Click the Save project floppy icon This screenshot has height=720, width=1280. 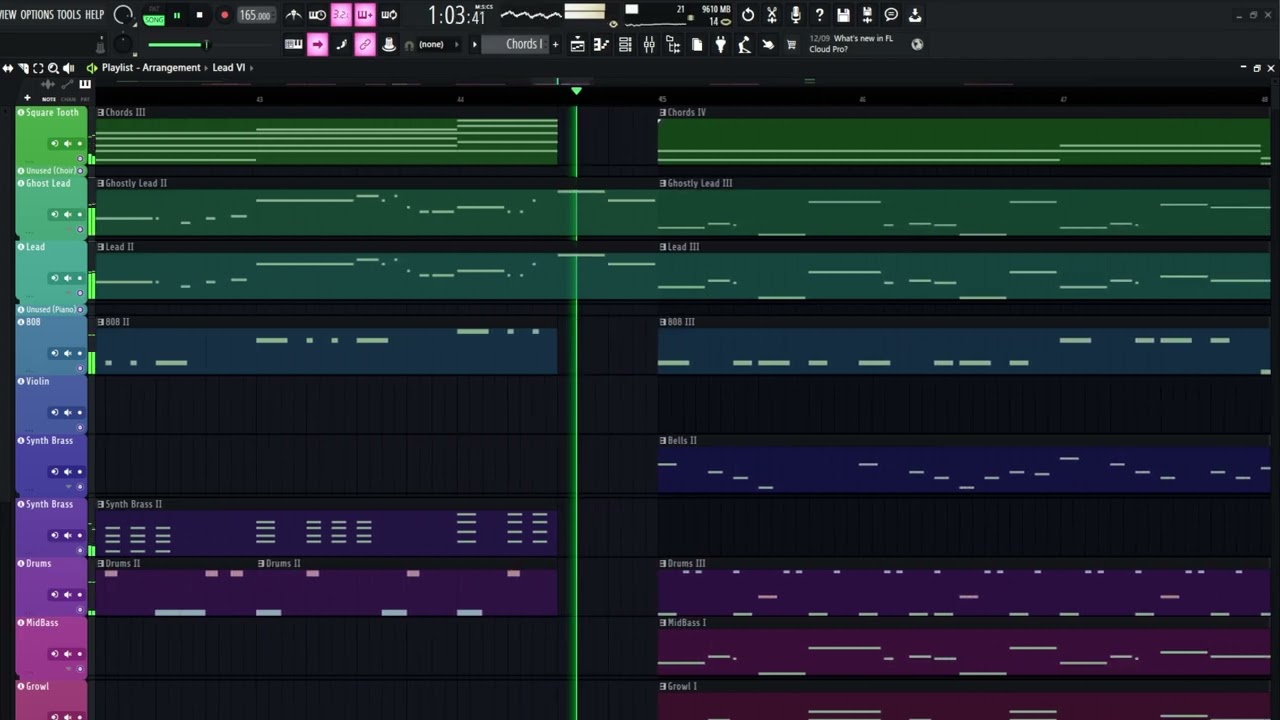coord(843,15)
